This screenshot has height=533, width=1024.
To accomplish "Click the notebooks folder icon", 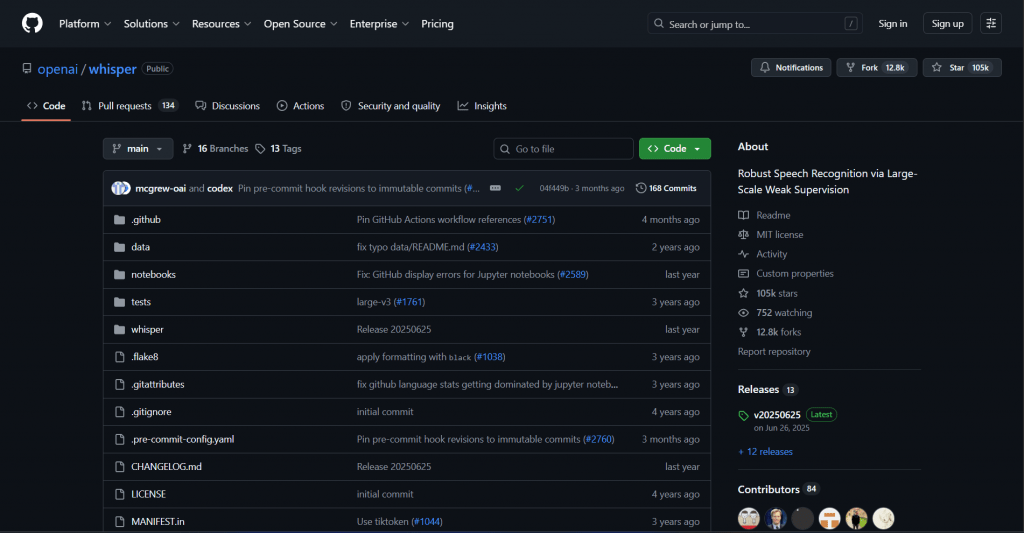I will coord(120,274).
